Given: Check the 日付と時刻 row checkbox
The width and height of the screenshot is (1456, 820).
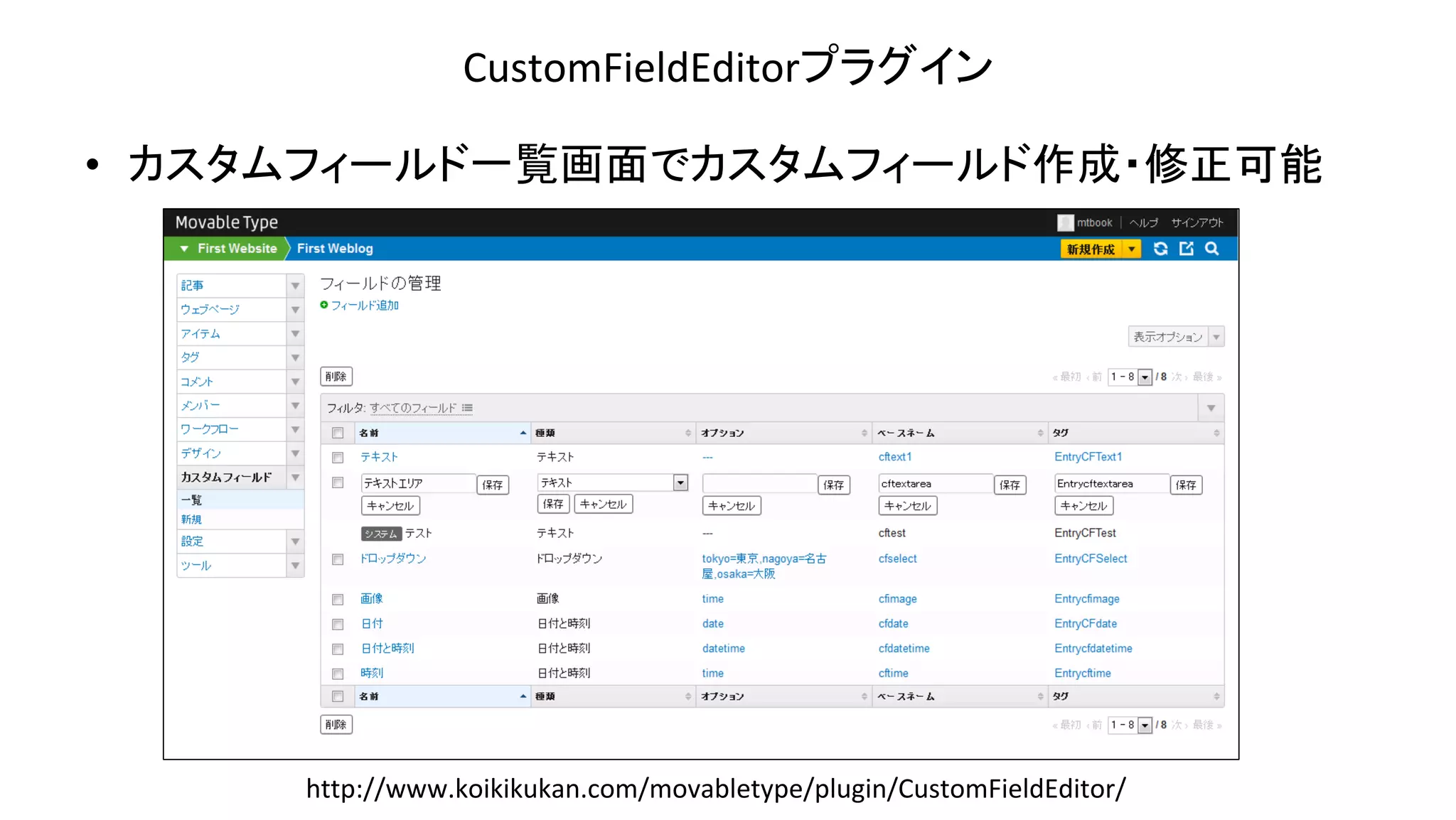Looking at the screenshot, I should pos(338,649).
